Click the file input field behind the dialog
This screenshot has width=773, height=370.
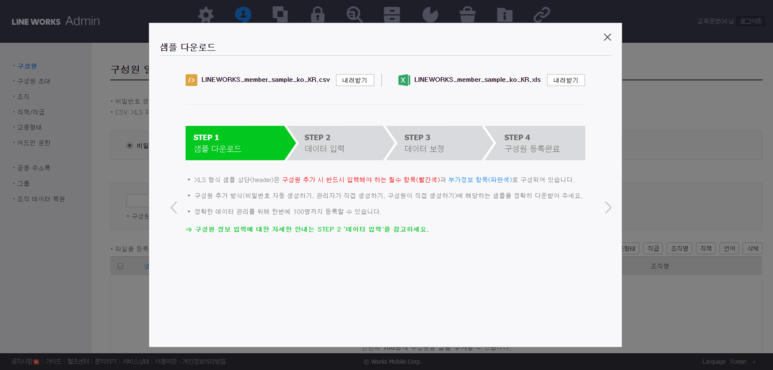click(x=138, y=201)
